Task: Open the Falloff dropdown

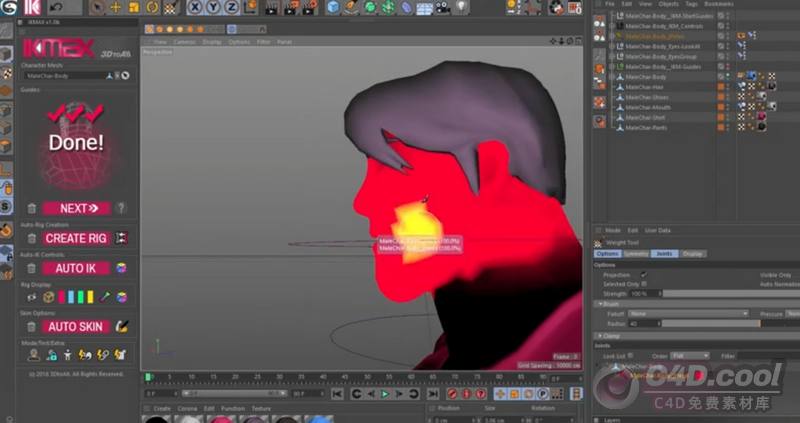Action: [689, 314]
